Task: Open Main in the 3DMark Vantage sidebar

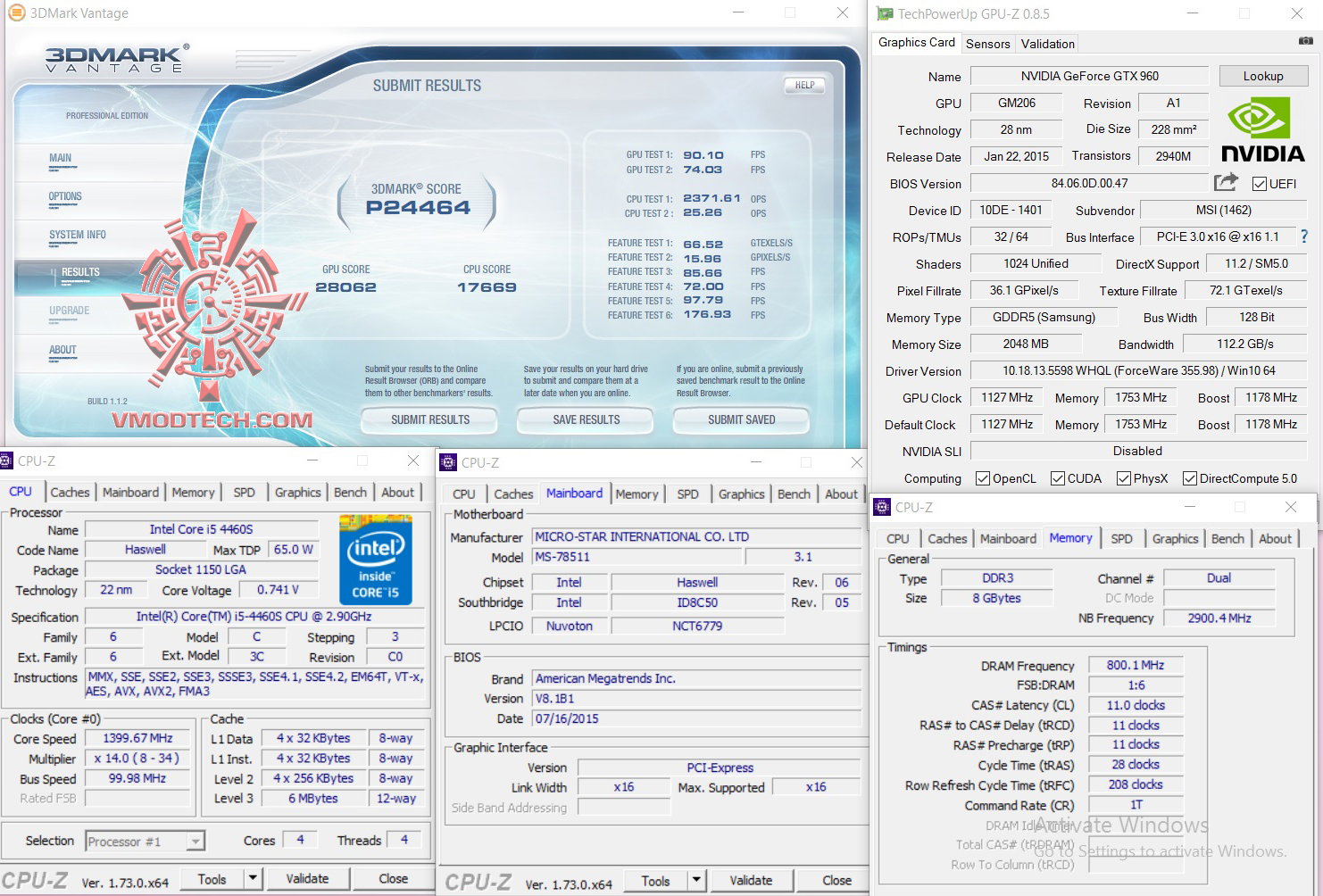Action: click(x=61, y=158)
